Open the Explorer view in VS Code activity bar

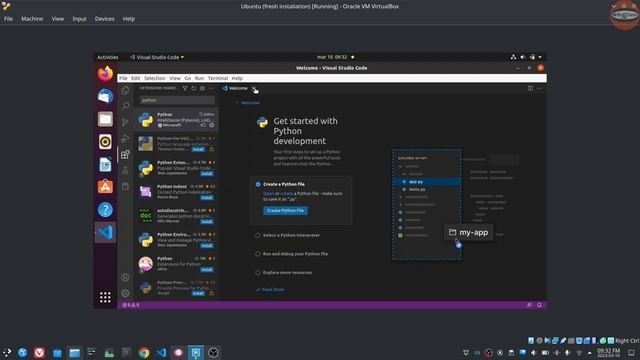click(125, 90)
